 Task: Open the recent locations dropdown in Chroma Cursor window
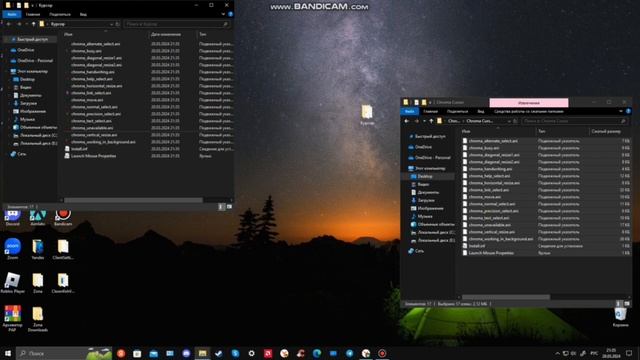[424, 121]
